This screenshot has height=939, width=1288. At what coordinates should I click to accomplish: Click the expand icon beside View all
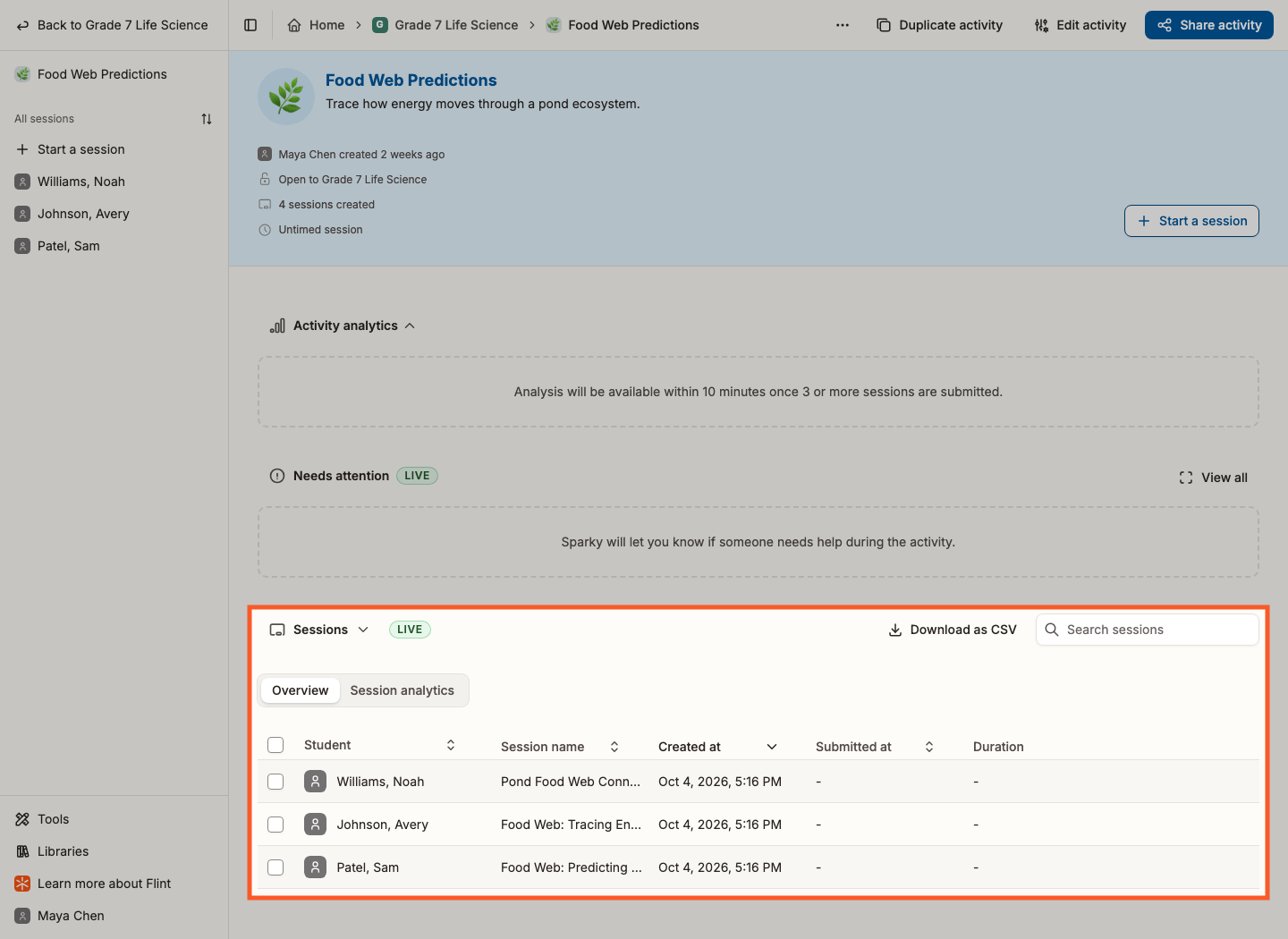coord(1186,478)
